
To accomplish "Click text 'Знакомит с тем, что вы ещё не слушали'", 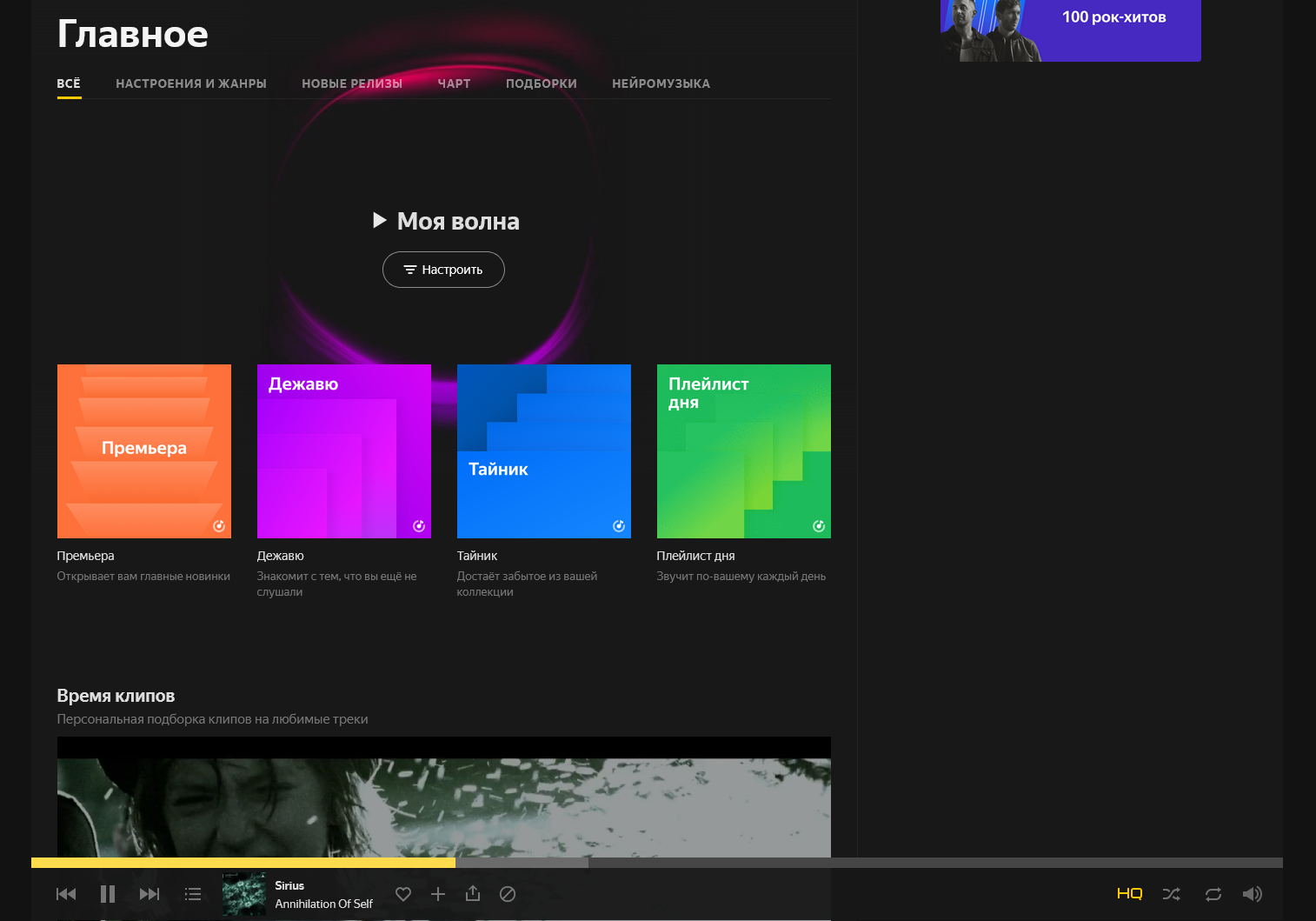I will click(x=336, y=584).
